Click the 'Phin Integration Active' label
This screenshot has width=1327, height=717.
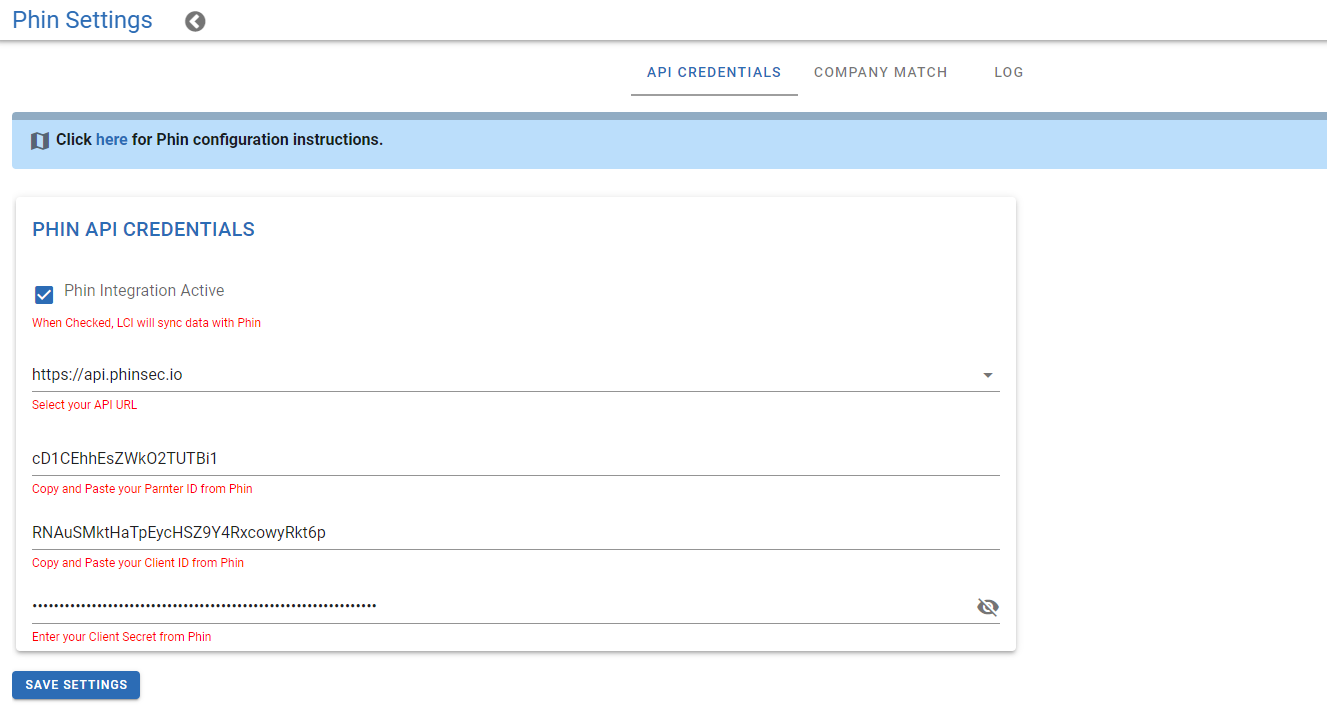coord(144,291)
